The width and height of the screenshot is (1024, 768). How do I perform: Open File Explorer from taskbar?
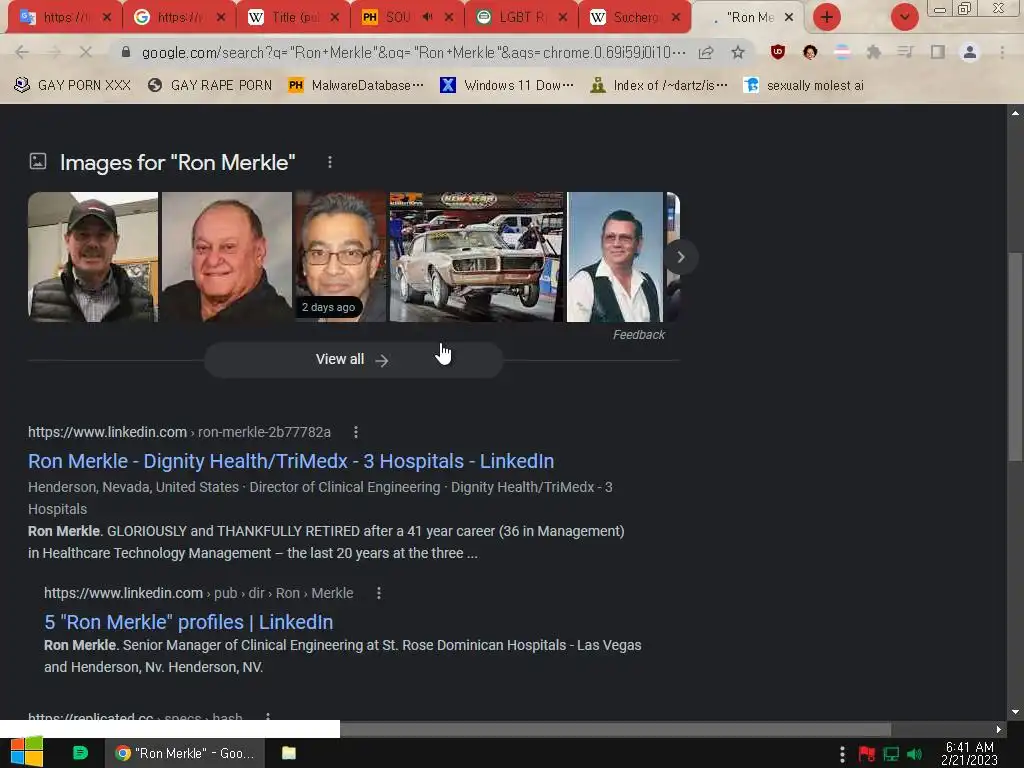coord(289,753)
